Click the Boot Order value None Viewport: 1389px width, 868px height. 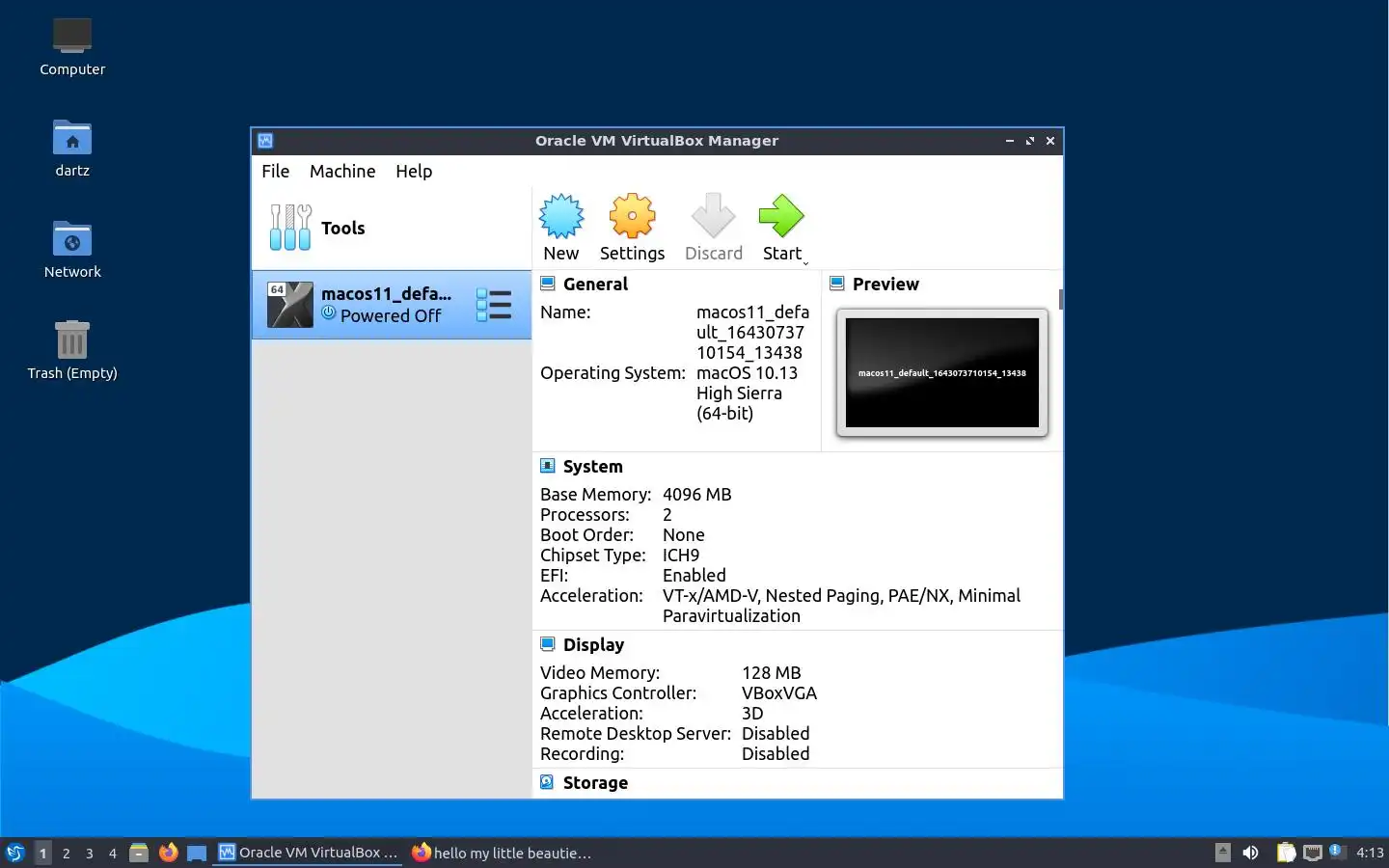click(x=684, y=535)
